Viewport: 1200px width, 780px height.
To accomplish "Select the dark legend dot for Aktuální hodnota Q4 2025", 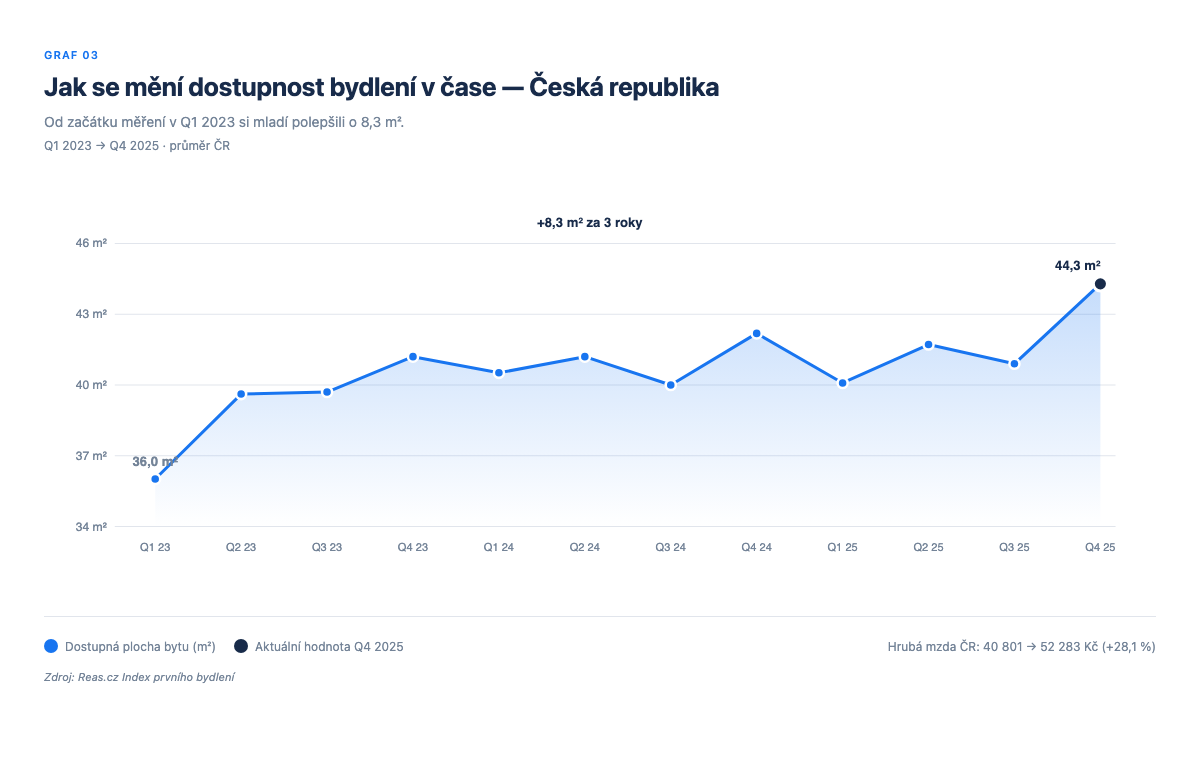I will tap(239, 646).
